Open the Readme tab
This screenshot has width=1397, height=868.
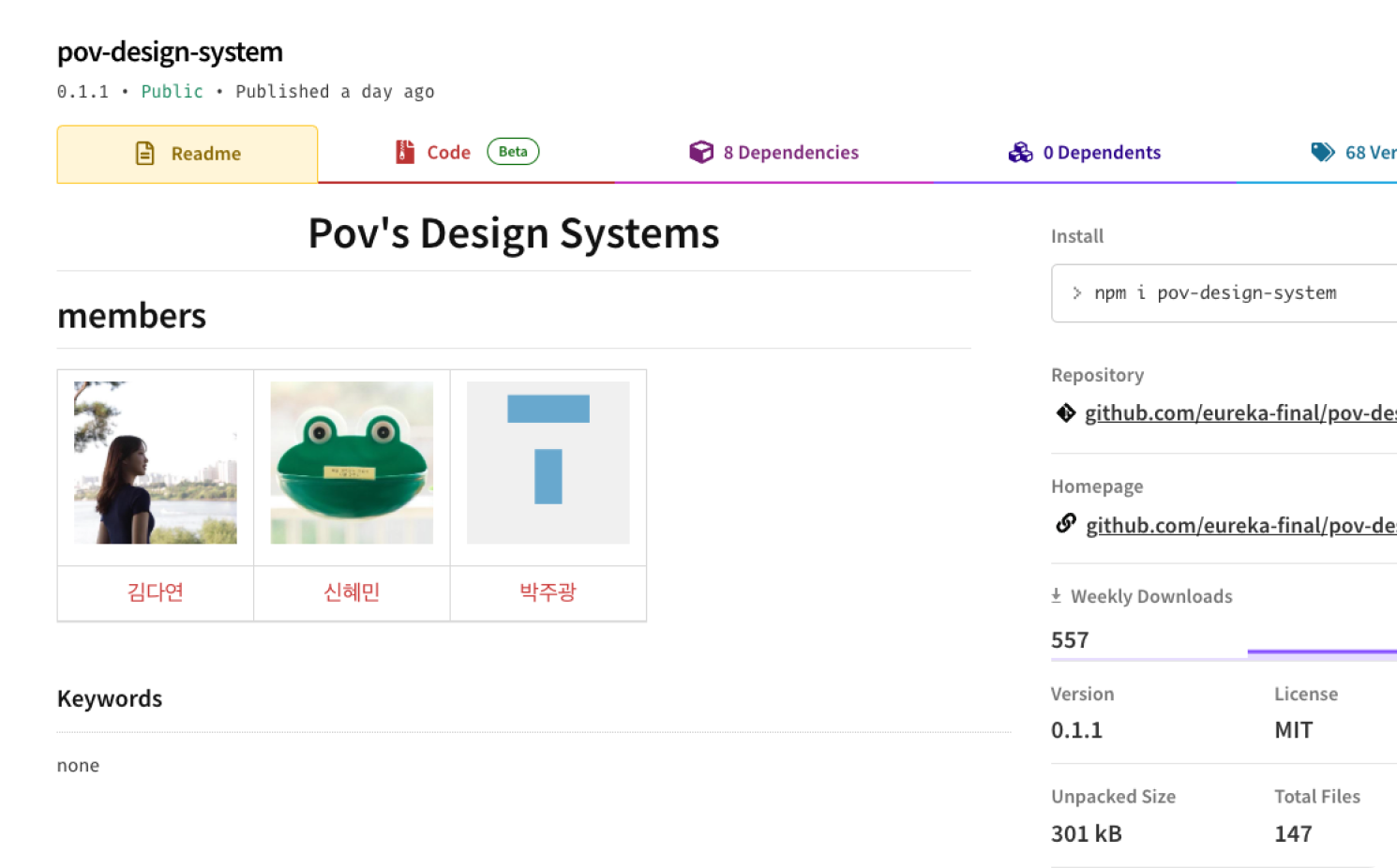tap(188, 154)
